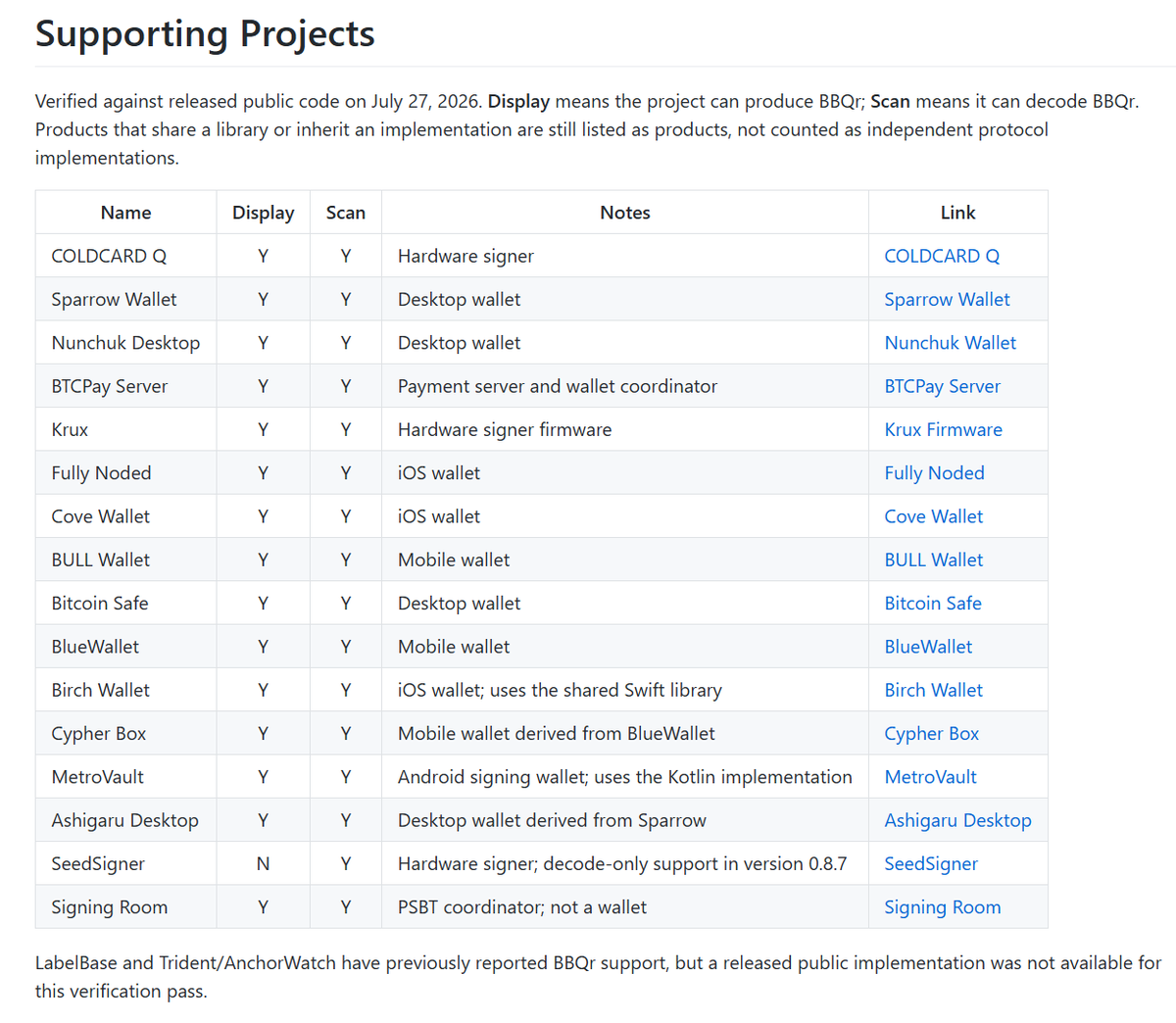Open the Birch Wallet link

coord(933,690)
